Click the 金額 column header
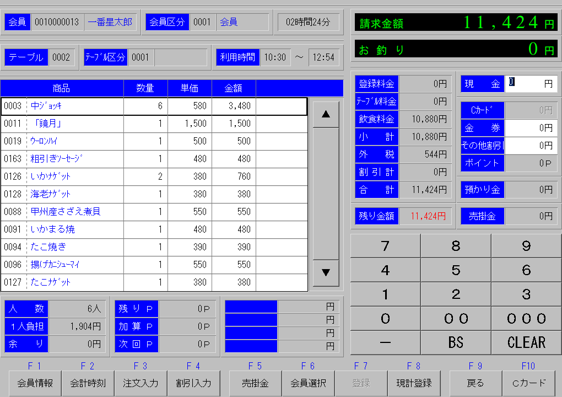Viewport: 562px width, 397px height. tap(234, 88)
